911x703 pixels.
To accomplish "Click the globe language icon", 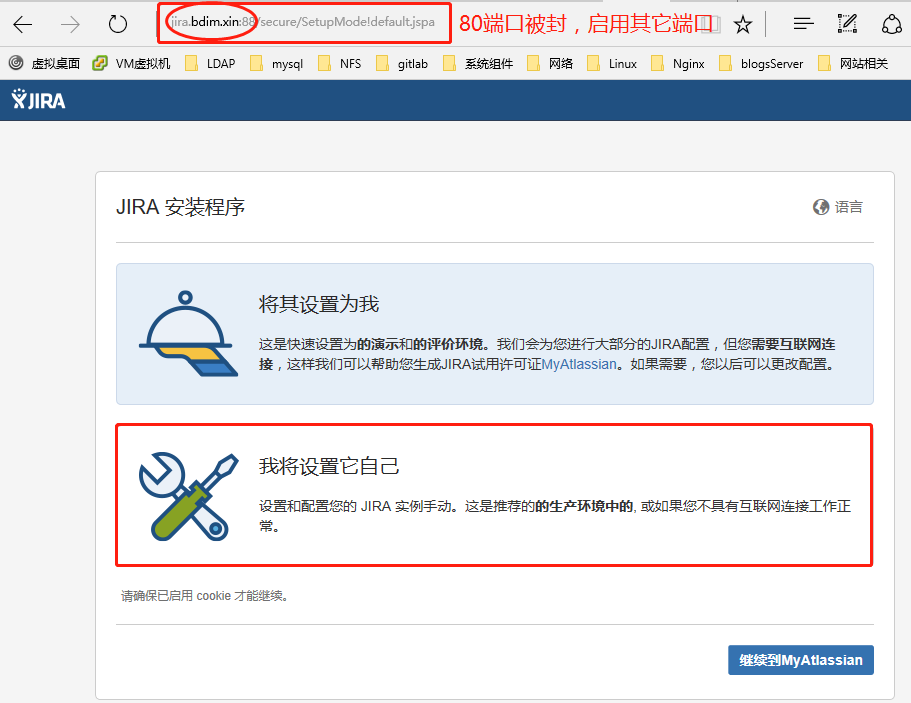I will click(822, 207).
